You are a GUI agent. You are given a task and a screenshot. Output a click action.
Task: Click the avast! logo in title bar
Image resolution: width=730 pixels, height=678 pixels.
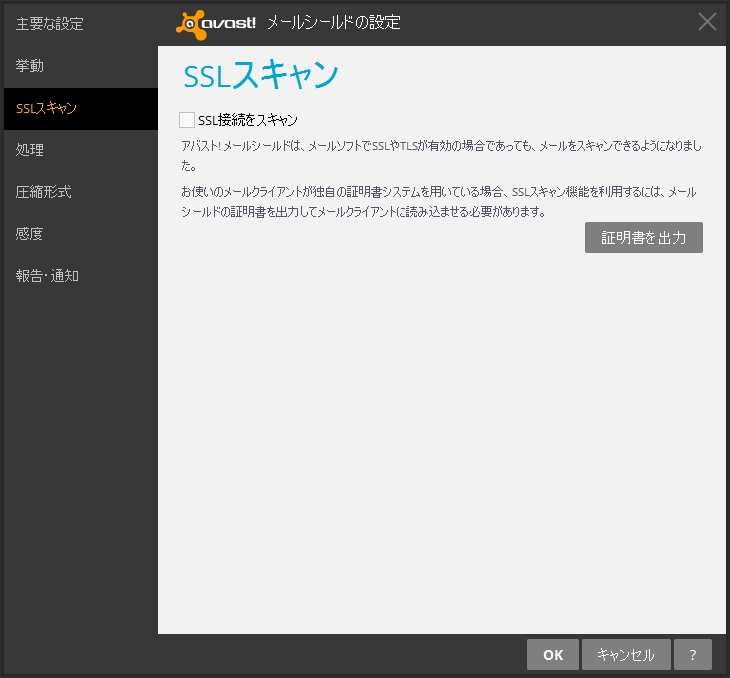pos(216,22)
